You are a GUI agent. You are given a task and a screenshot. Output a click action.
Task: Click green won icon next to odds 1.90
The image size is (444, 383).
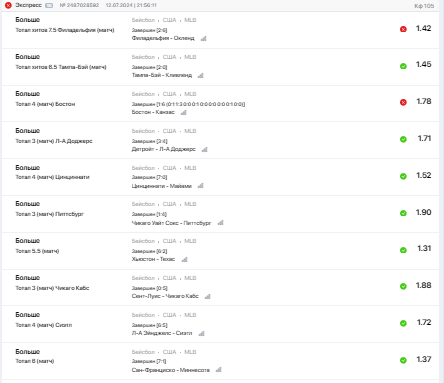(x=403, y=213)
